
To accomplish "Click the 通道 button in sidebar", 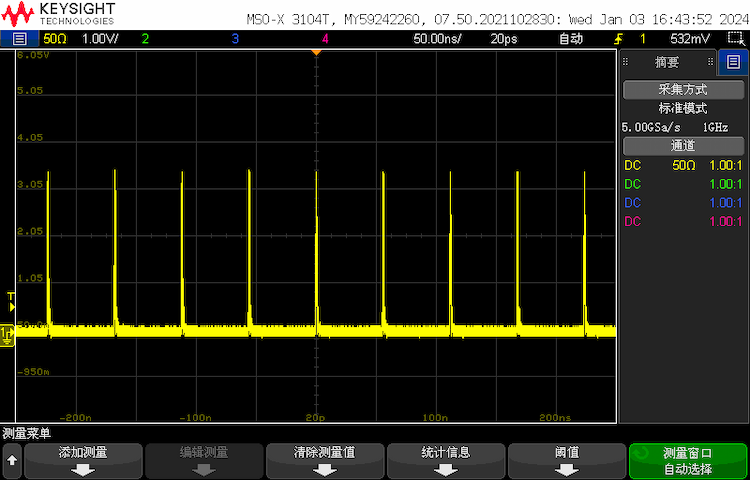I will (683, 146).
